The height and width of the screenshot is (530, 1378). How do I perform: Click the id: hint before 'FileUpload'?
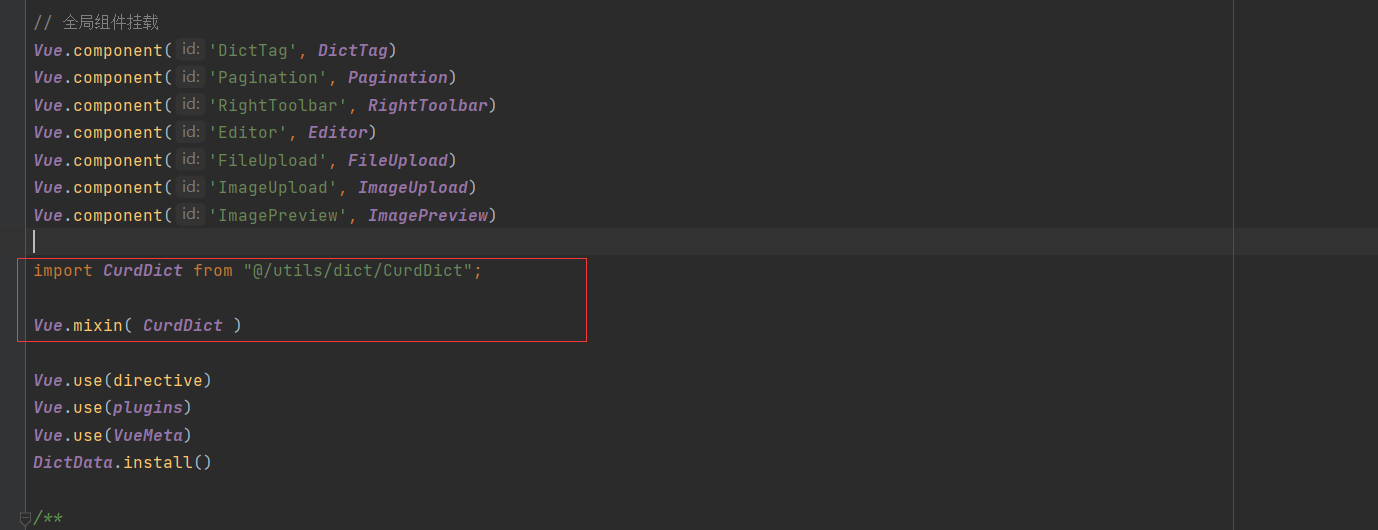point(191,159)
